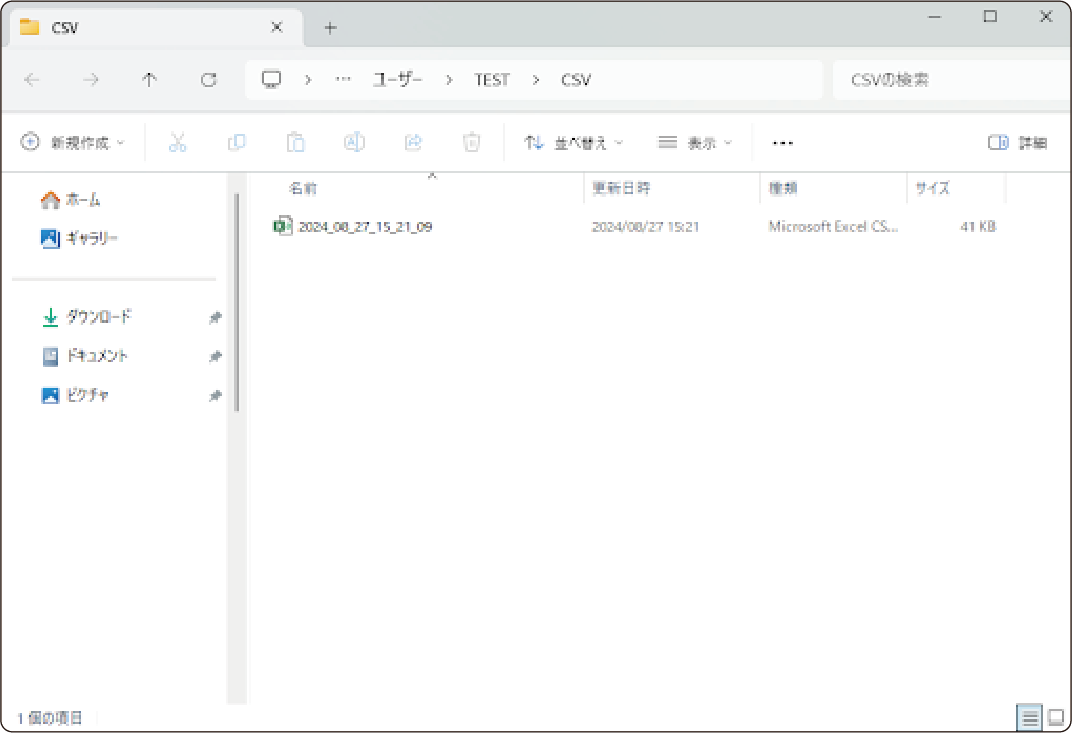Click the Delete trash can icon
The width and height of the screenshot is (1072, 733).
[472, 143]
